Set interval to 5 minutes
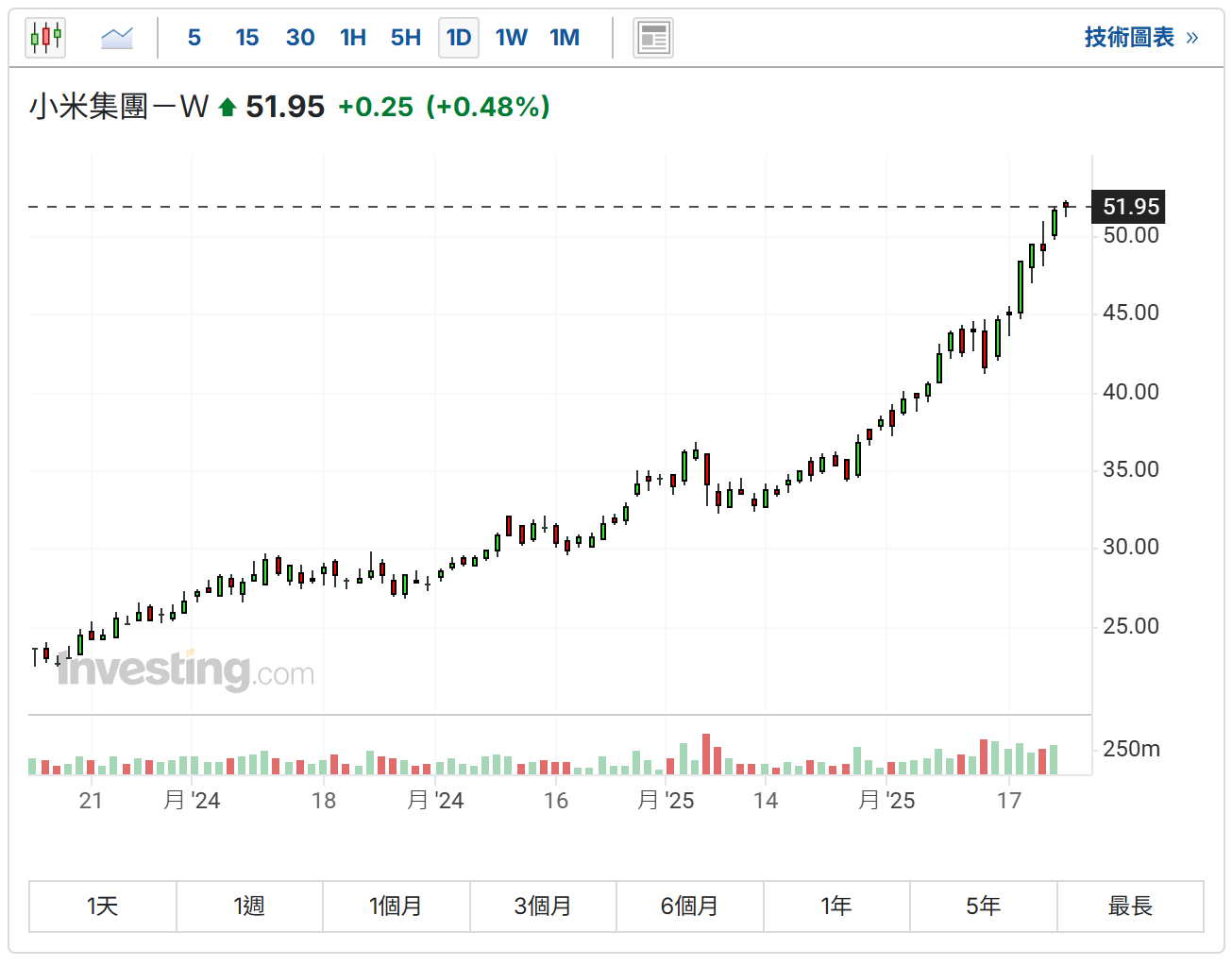Viewport: 1232px width, 966px height. pyautogui.click(x=194, y=38)
